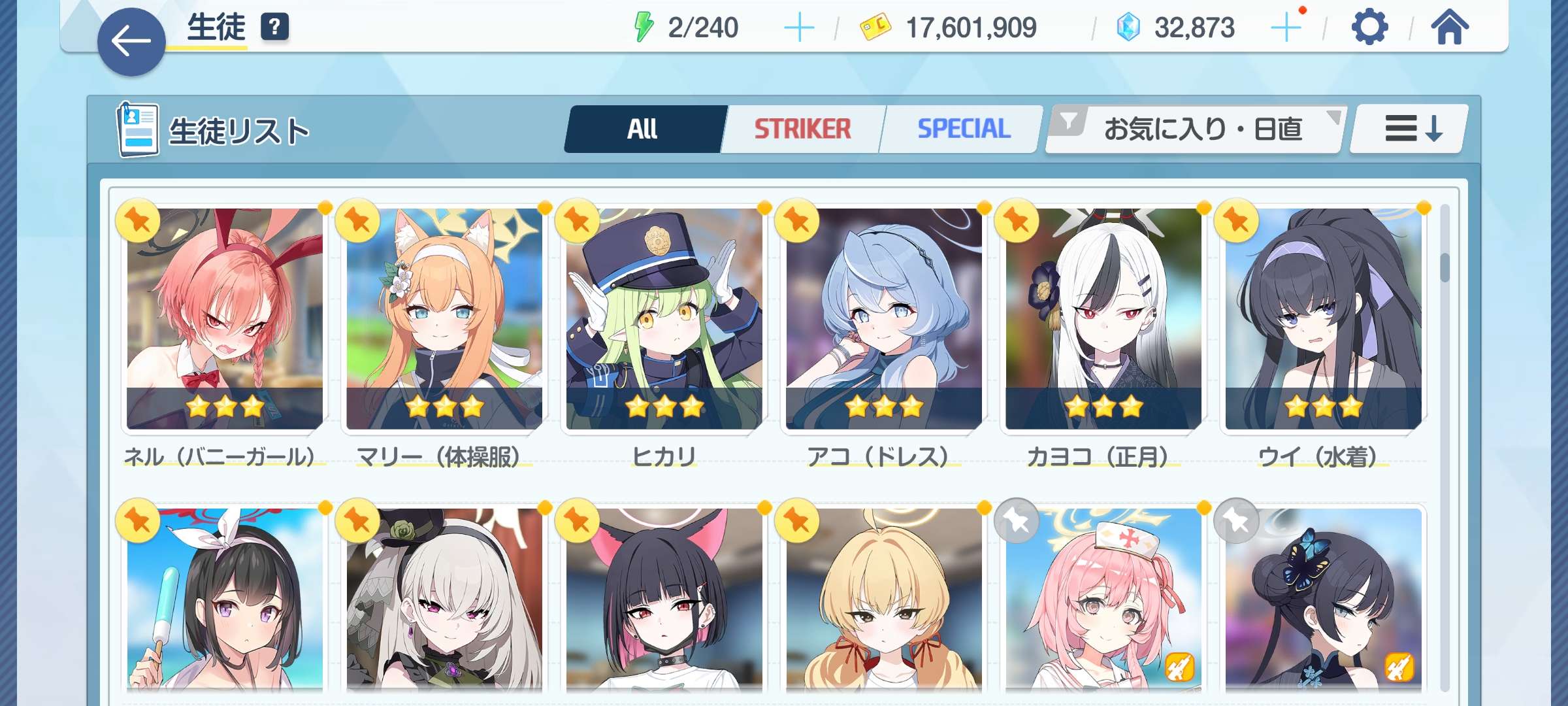Go back using the arrow button
This screenshot has height=706, width=1568.
tap(131, 42)
